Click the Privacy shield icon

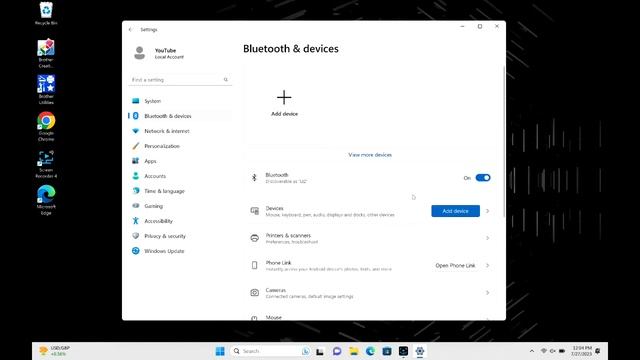(136, 236)
